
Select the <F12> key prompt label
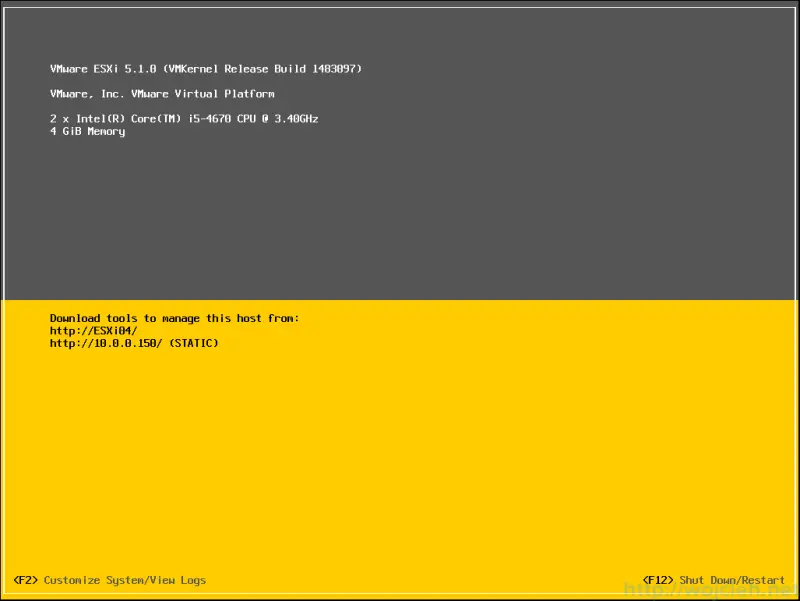coord(659,579)
